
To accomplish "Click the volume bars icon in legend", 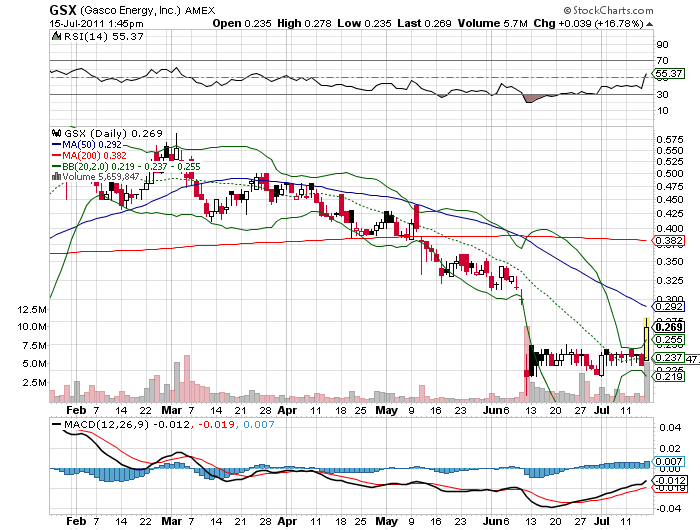I will click(57, 177).
